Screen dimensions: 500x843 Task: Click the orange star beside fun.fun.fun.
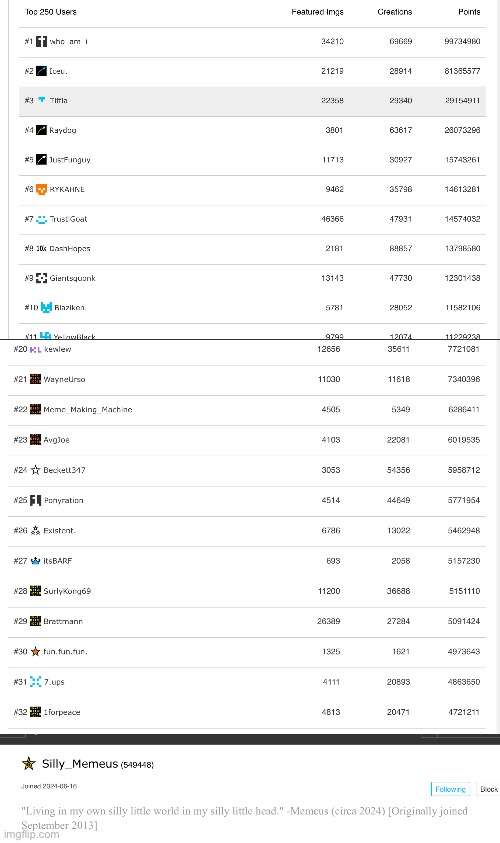tap(35, 652)
